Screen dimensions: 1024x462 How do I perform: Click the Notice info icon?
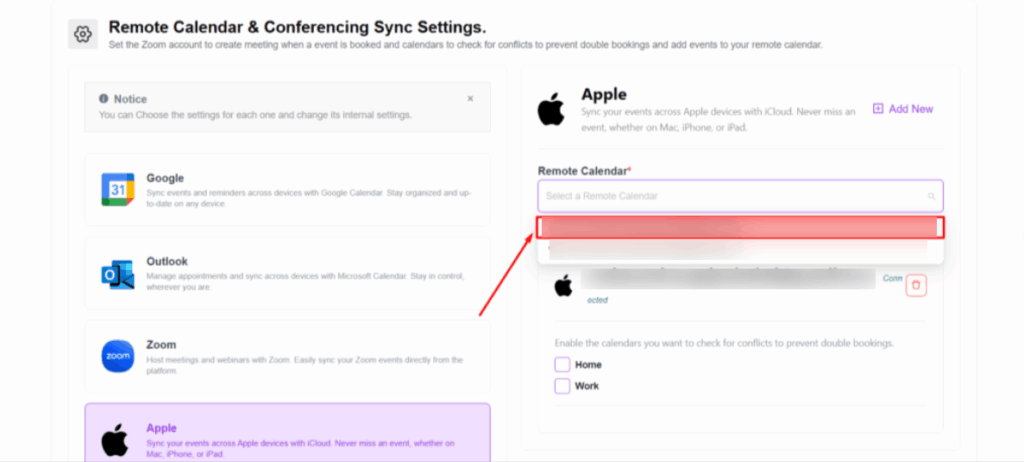coord(103,99)
